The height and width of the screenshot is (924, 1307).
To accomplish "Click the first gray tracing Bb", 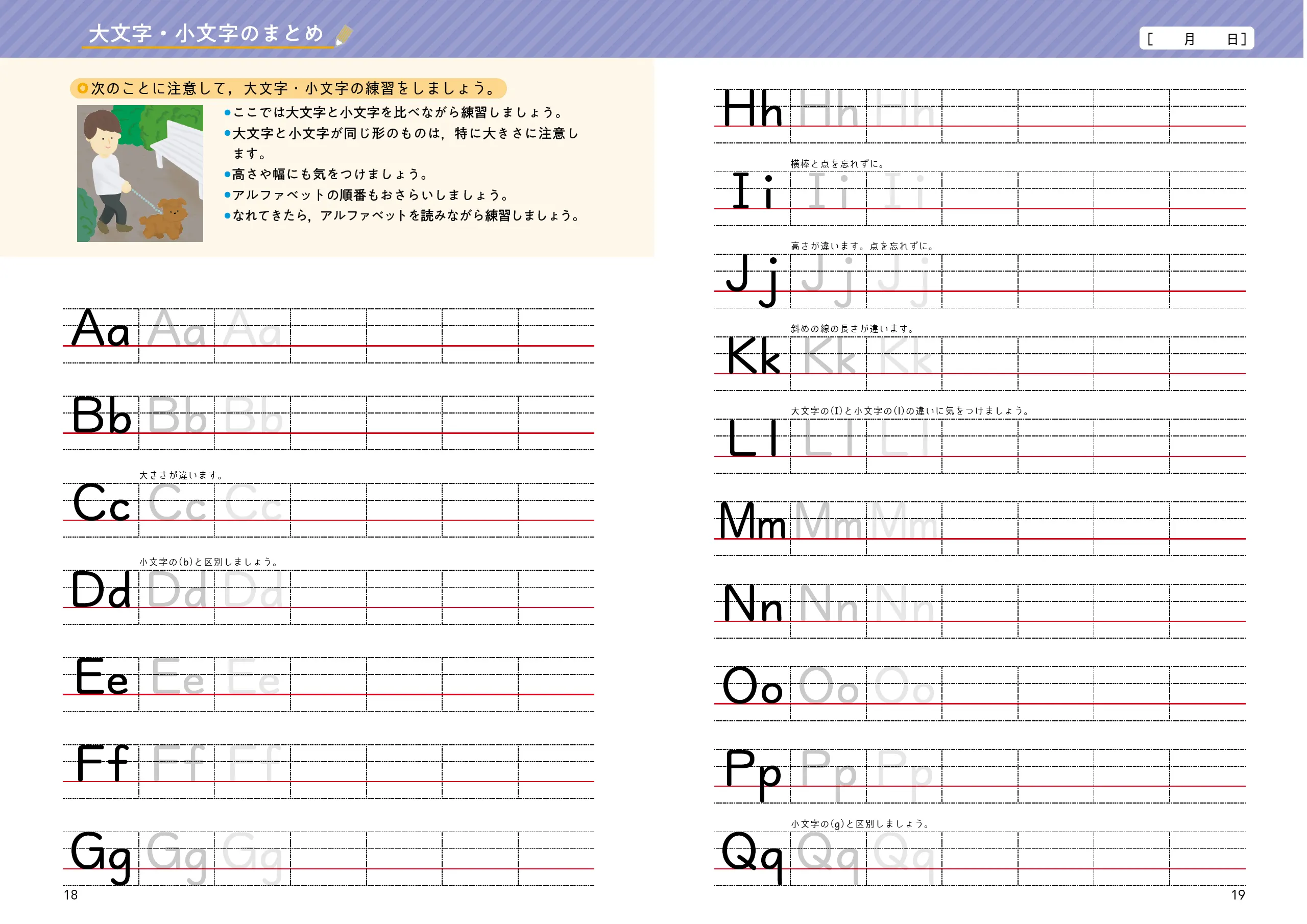I will [x=177, y=415].
